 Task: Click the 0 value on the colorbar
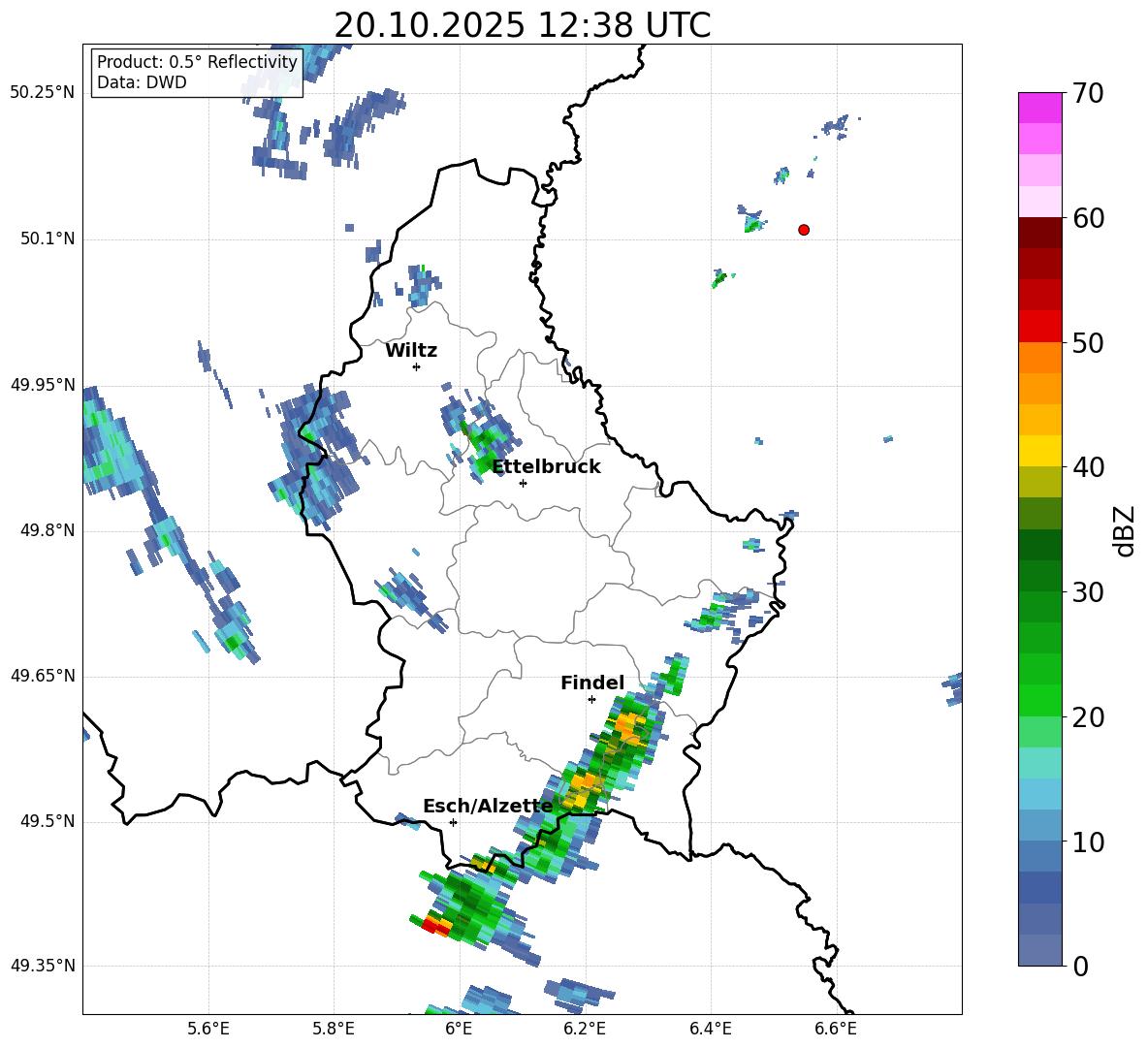pyautogui.click(x=1080, y=967)
